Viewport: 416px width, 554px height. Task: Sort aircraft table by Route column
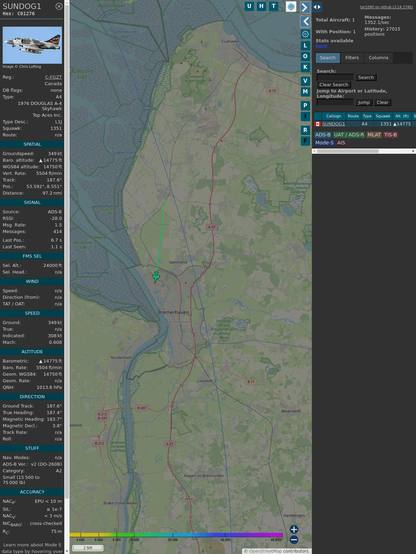click(353, 116)
